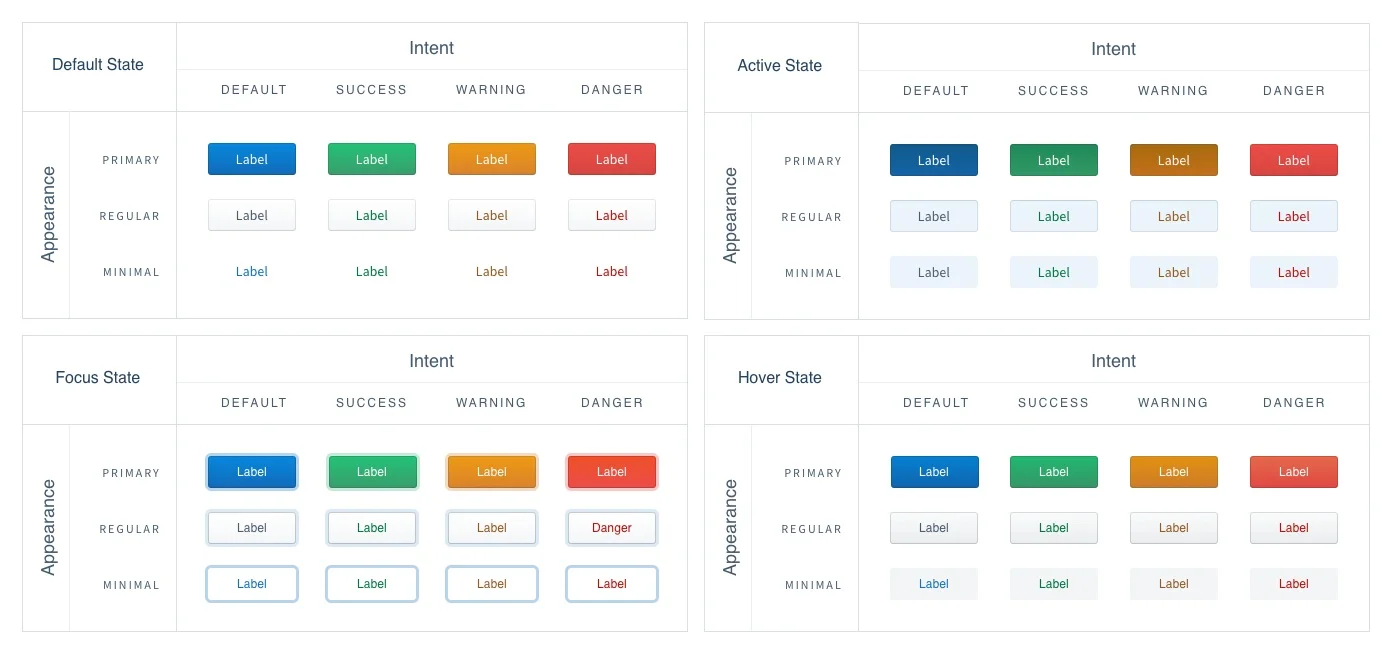Click the Intent heading in Hover State panel
Screen dimensions: 1392x654
point(1114,361)
